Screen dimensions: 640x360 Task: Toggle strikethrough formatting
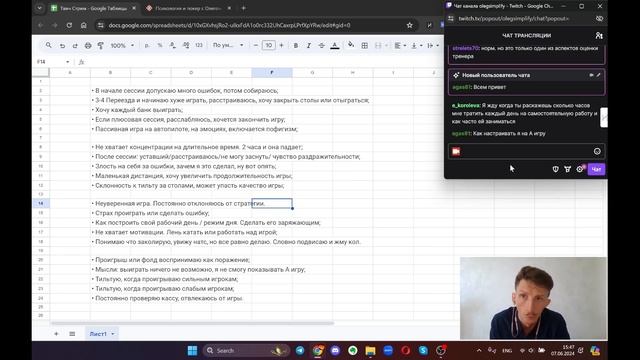322,45
